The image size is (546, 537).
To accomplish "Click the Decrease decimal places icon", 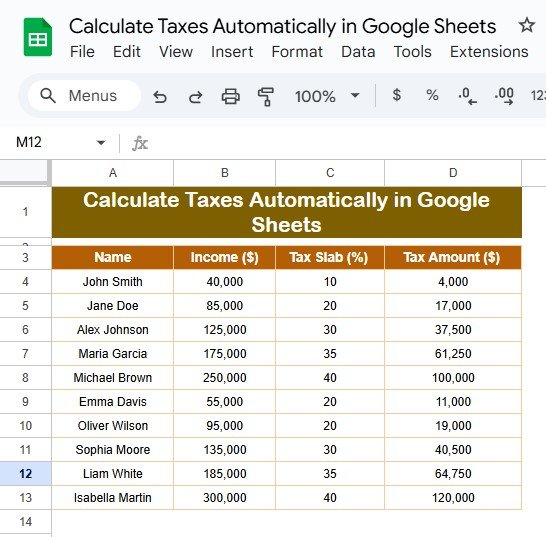I will pyautogui.click(x=467, y=96).
